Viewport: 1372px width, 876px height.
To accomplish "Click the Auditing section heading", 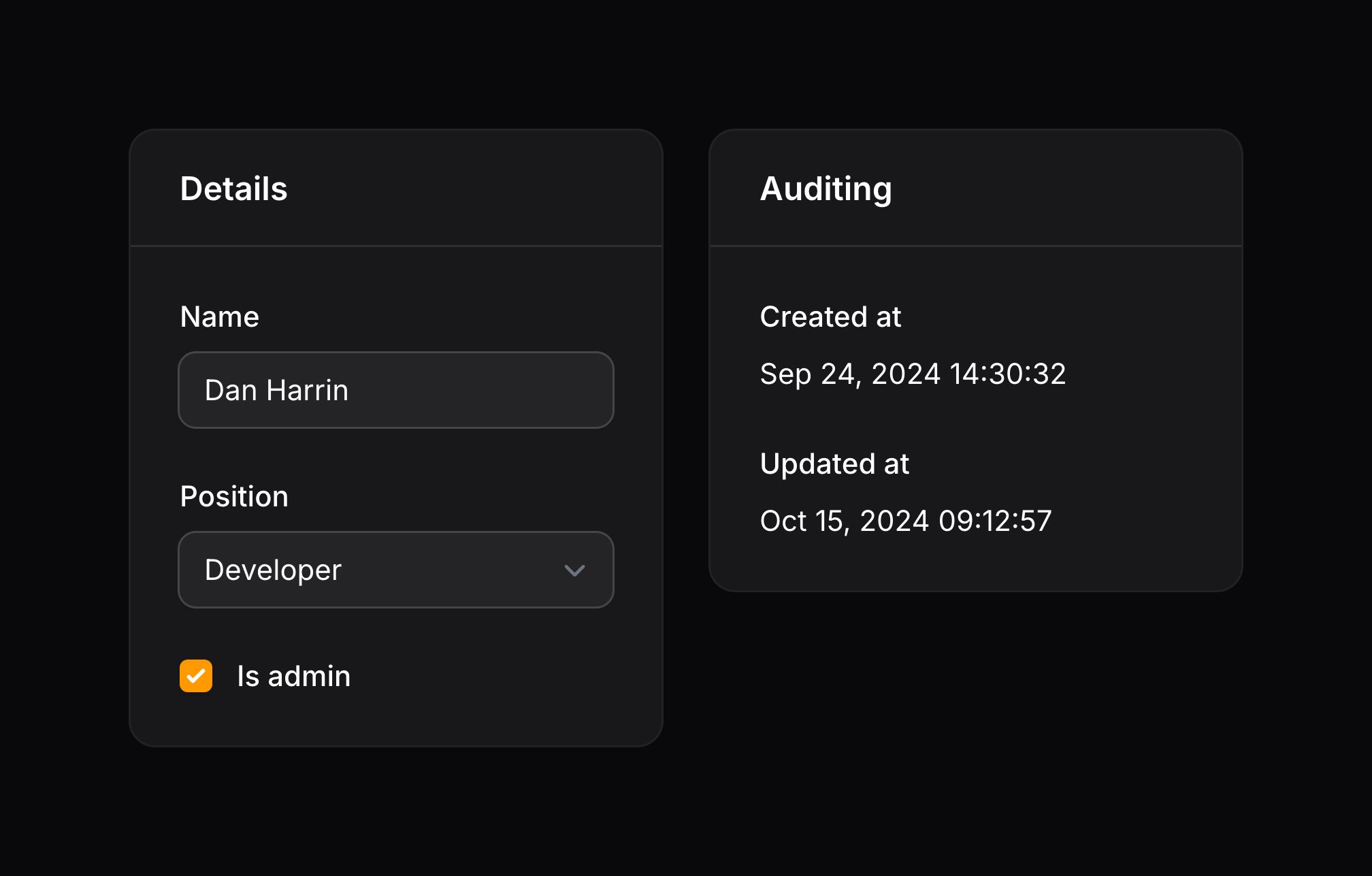I will (826, 189).
